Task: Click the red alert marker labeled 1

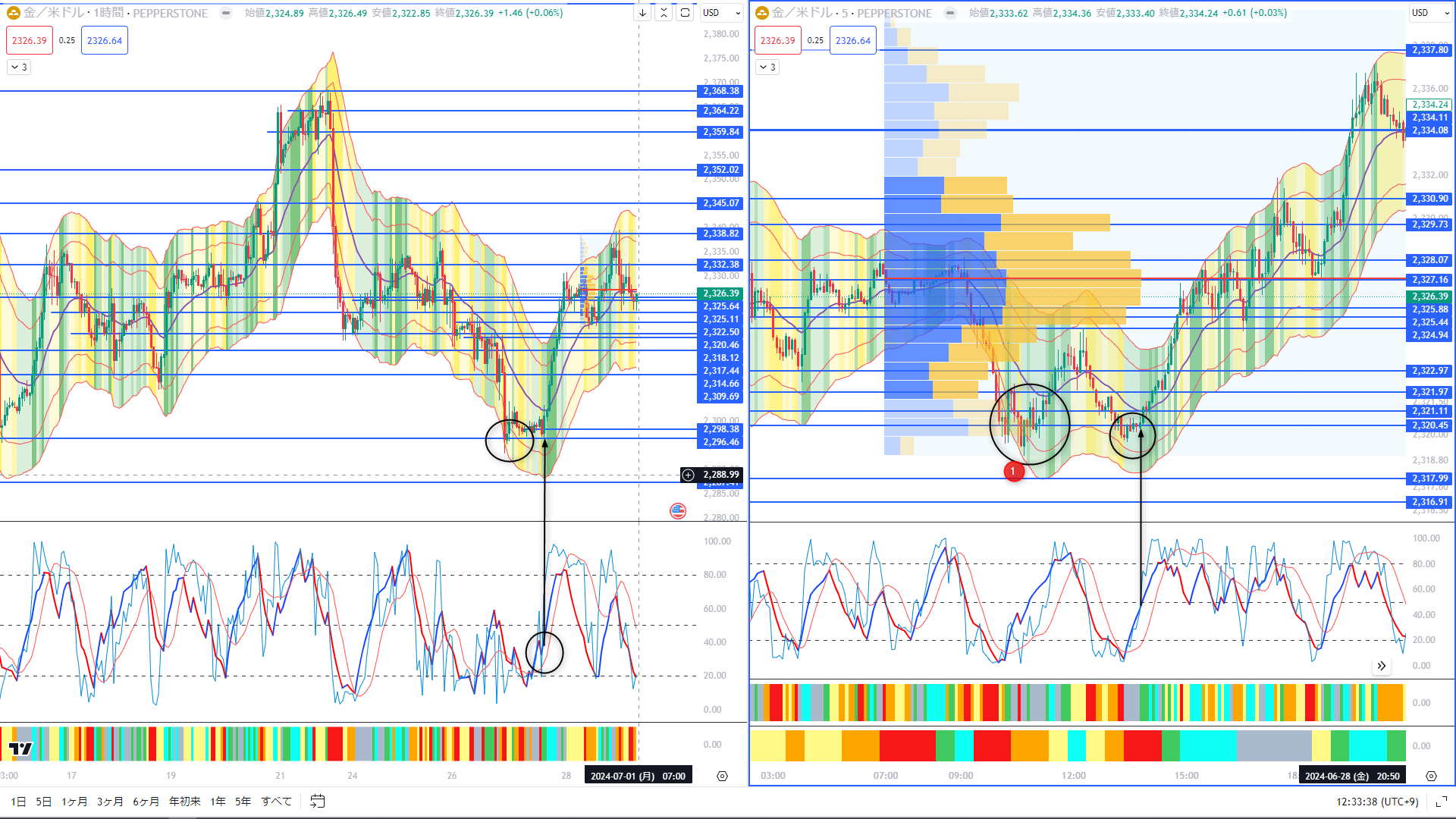Action: (1013, 472)
